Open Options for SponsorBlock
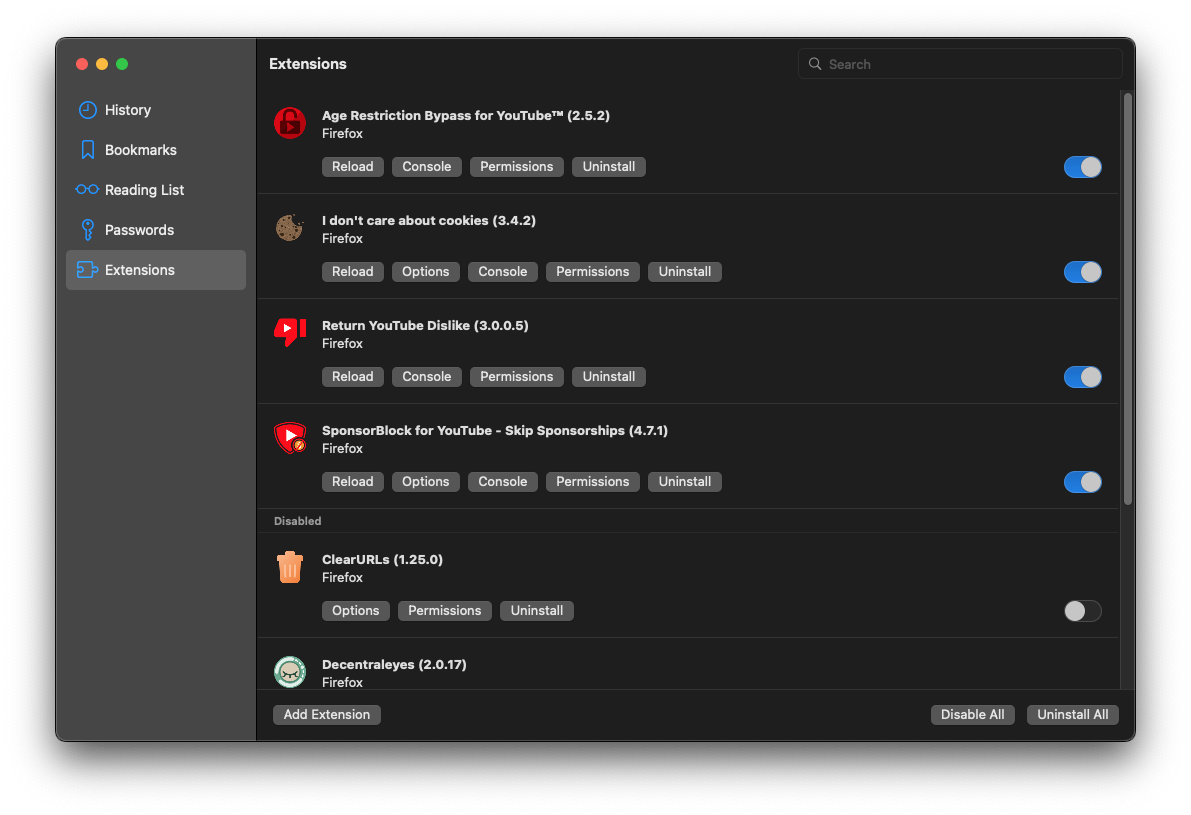 pyautogui.click(x=426, y=482)
